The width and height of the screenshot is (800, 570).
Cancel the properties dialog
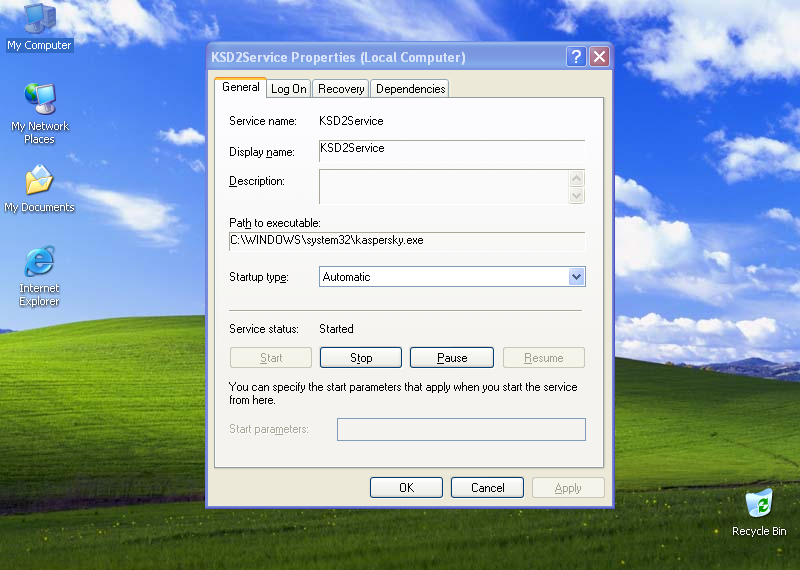point(487,488)
